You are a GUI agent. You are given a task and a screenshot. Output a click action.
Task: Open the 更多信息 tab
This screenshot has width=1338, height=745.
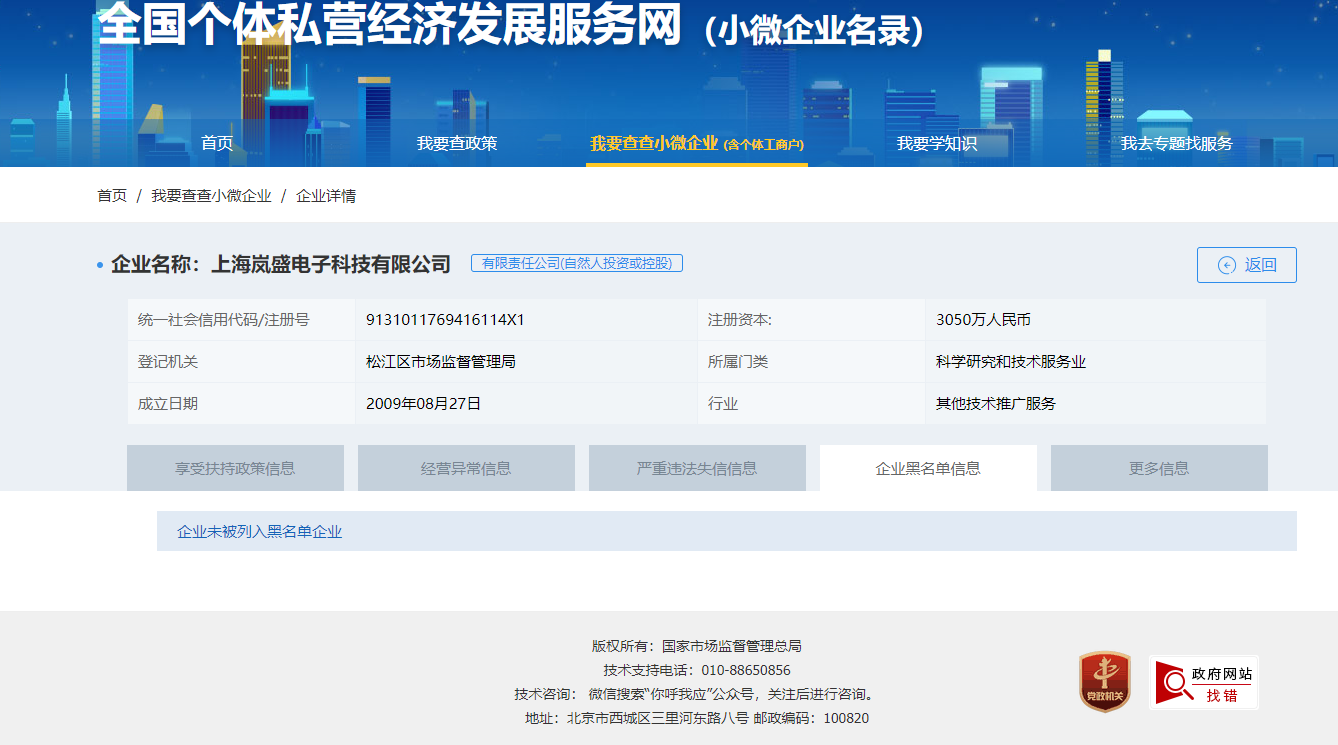tap(1159, 468)
